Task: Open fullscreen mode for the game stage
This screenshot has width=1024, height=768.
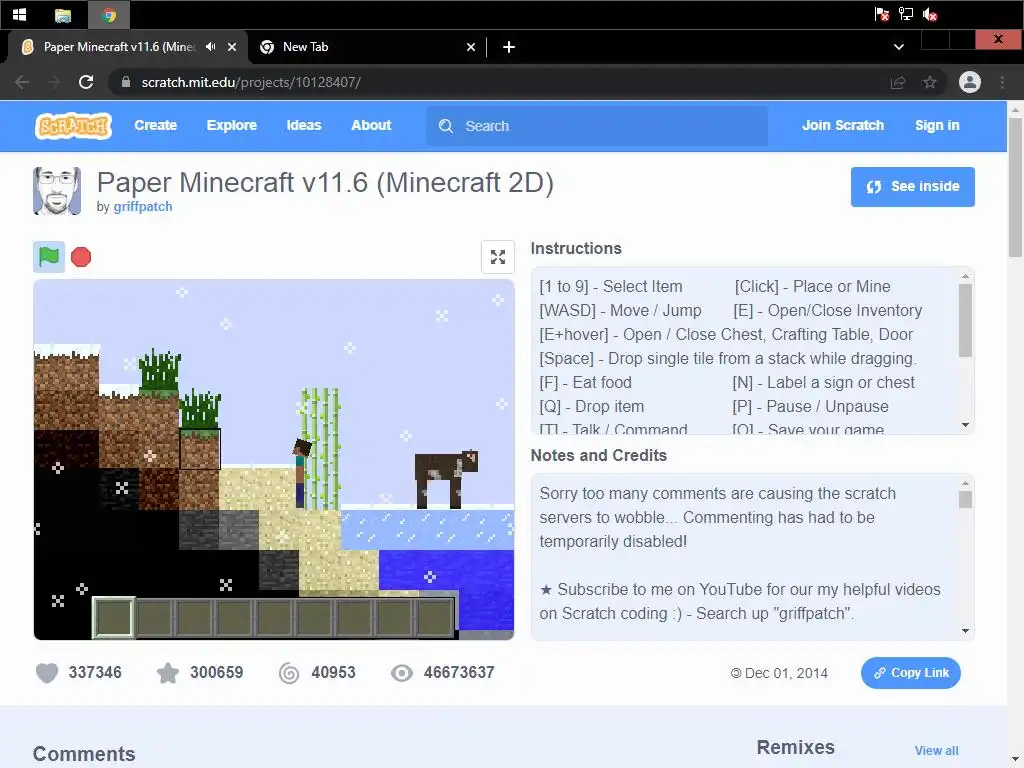Action: coord(498,257)
